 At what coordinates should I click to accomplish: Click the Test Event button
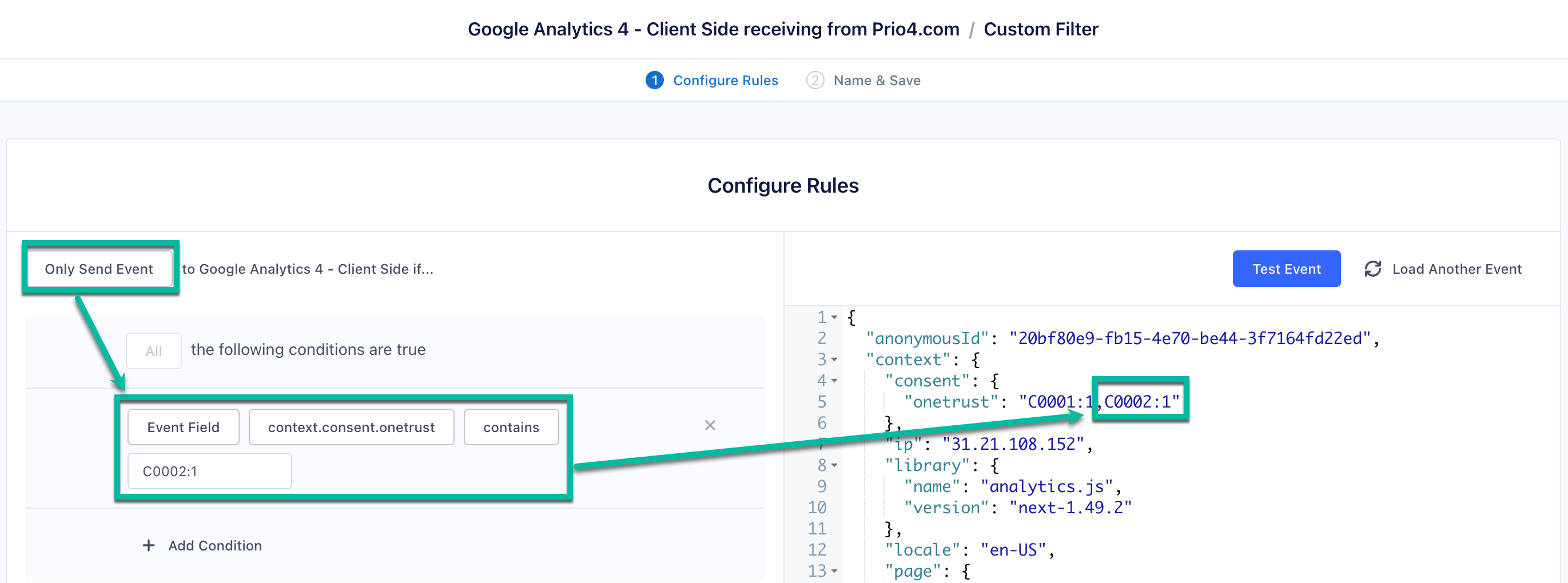pos(1286,269)
